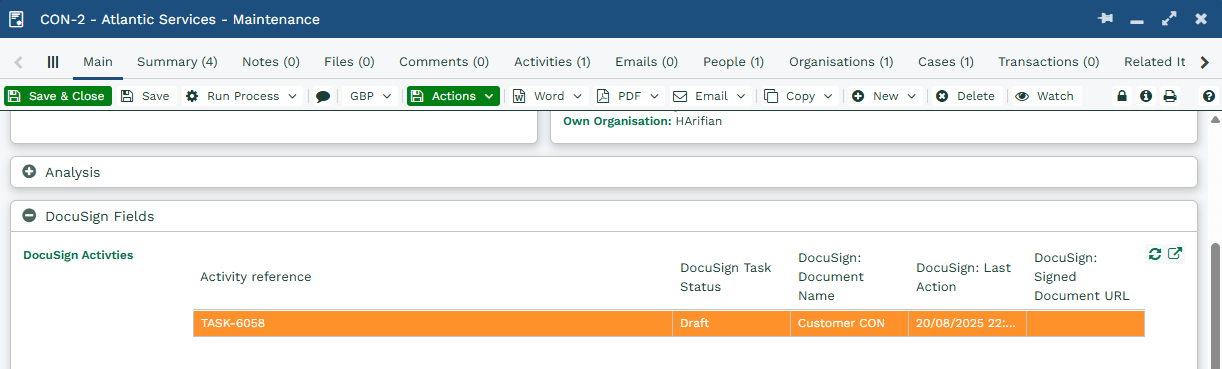Click the print icon

tap(1170, 96)
